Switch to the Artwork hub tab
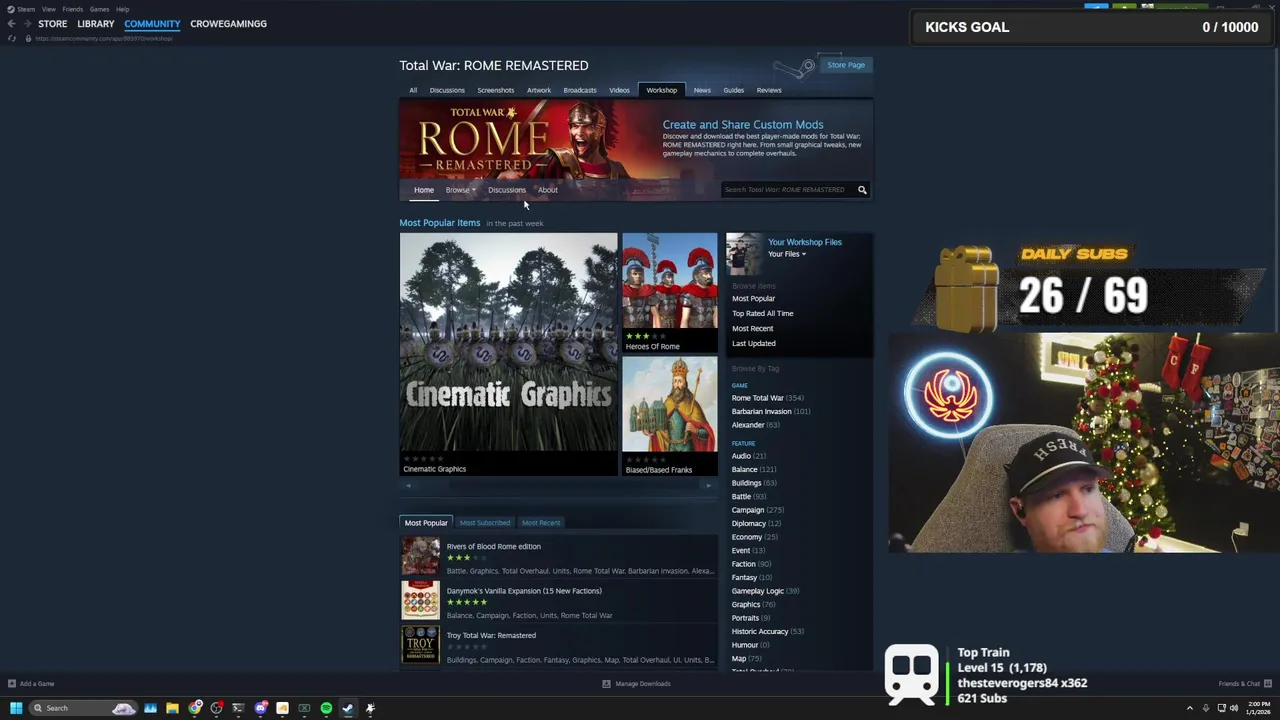Screen dimensions: 1280x720 [539, 90]
